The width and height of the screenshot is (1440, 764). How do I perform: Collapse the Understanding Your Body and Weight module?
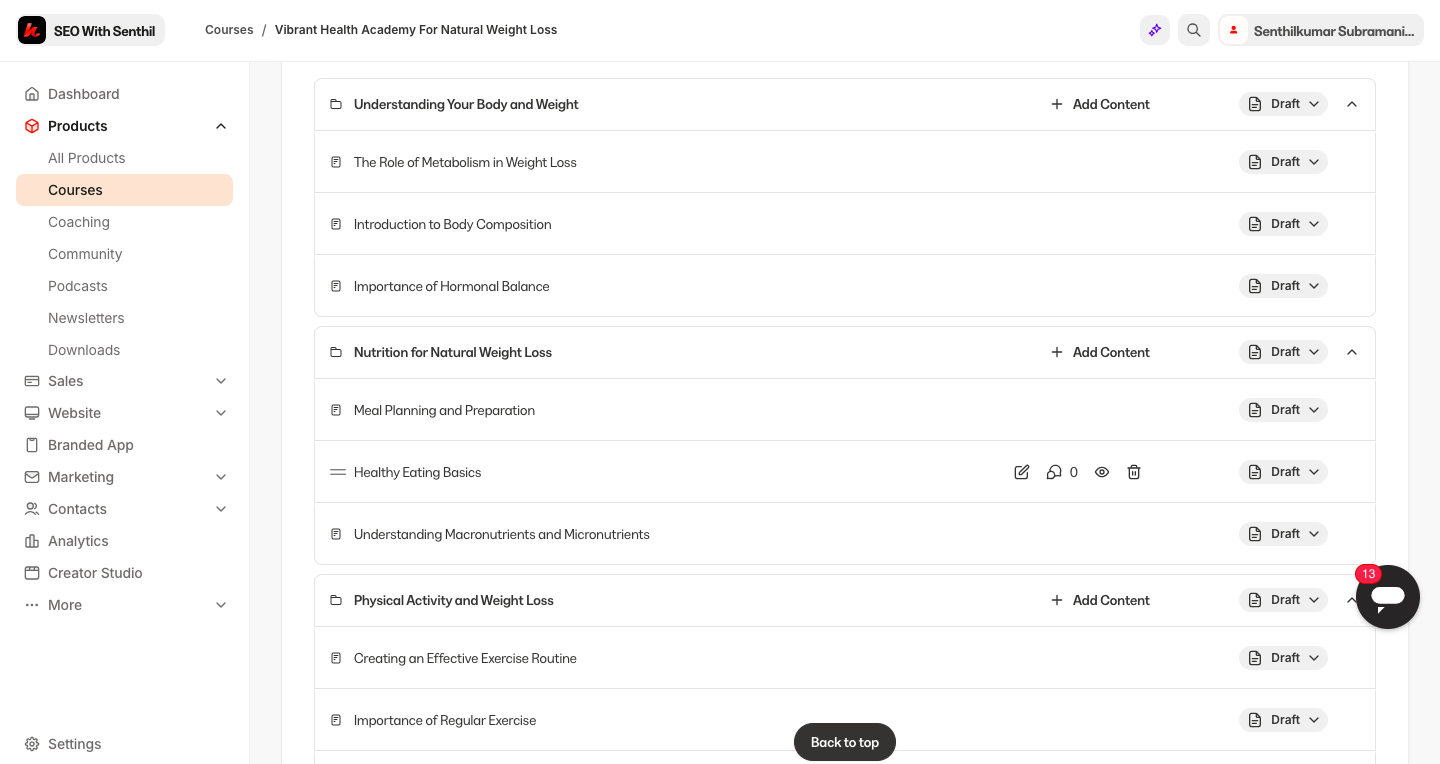point(1352,104)
